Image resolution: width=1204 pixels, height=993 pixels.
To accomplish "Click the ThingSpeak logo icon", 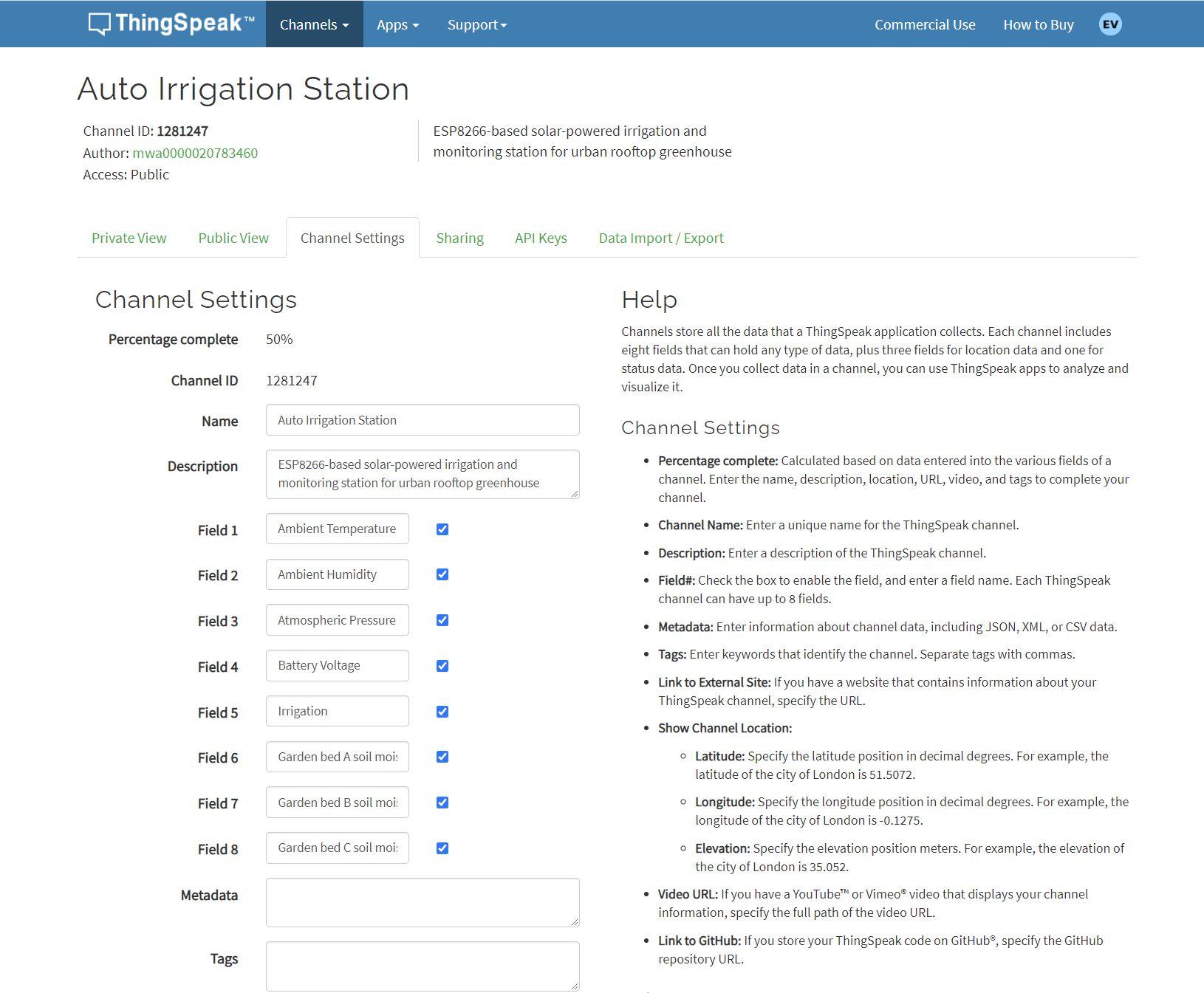I will tap(99, 24).
